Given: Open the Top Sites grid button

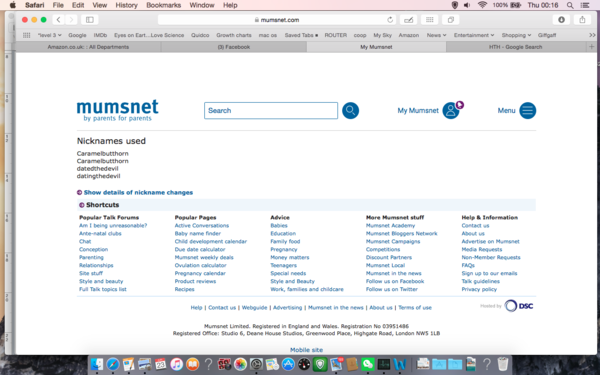Looking at the screenshot, I should coord(430,20).
